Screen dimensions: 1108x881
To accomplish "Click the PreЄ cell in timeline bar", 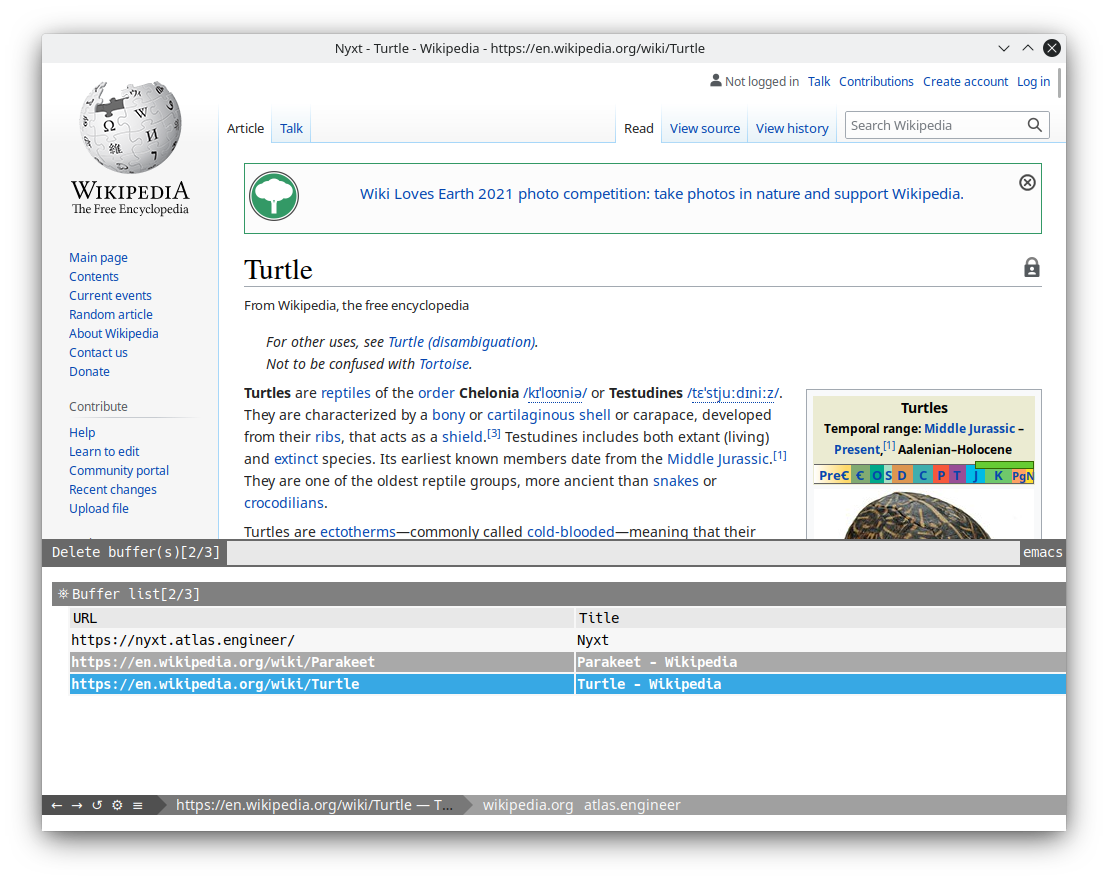I will pos(833,475).
